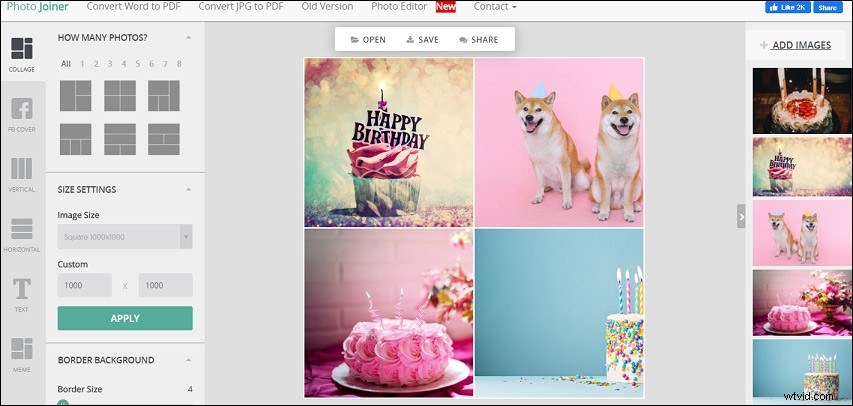This screenshot has width=853, height=406.
Task: Expand the Contact dropdown menu
Action: [495, 7]
